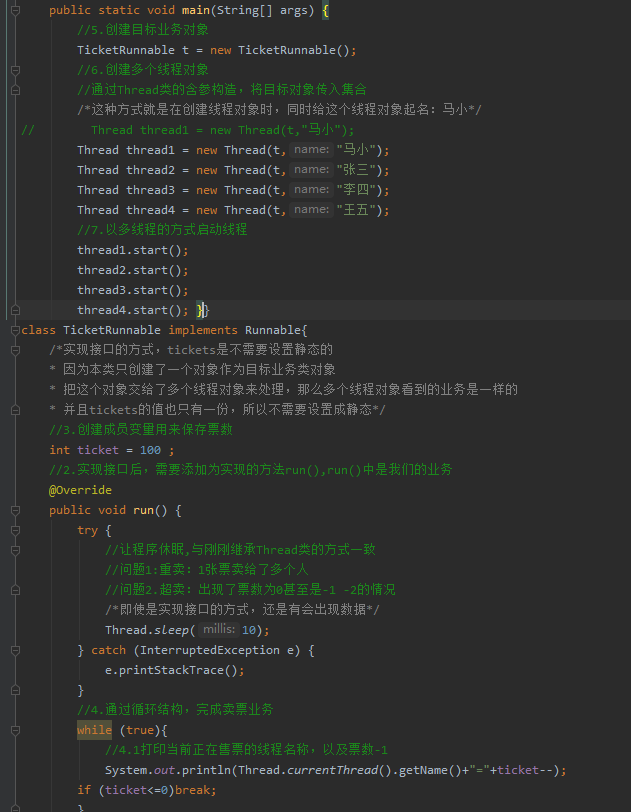Viewport: 638px width, 812px height.
Task: Place cursor on the main method name
Action: [x=196, y=10]
